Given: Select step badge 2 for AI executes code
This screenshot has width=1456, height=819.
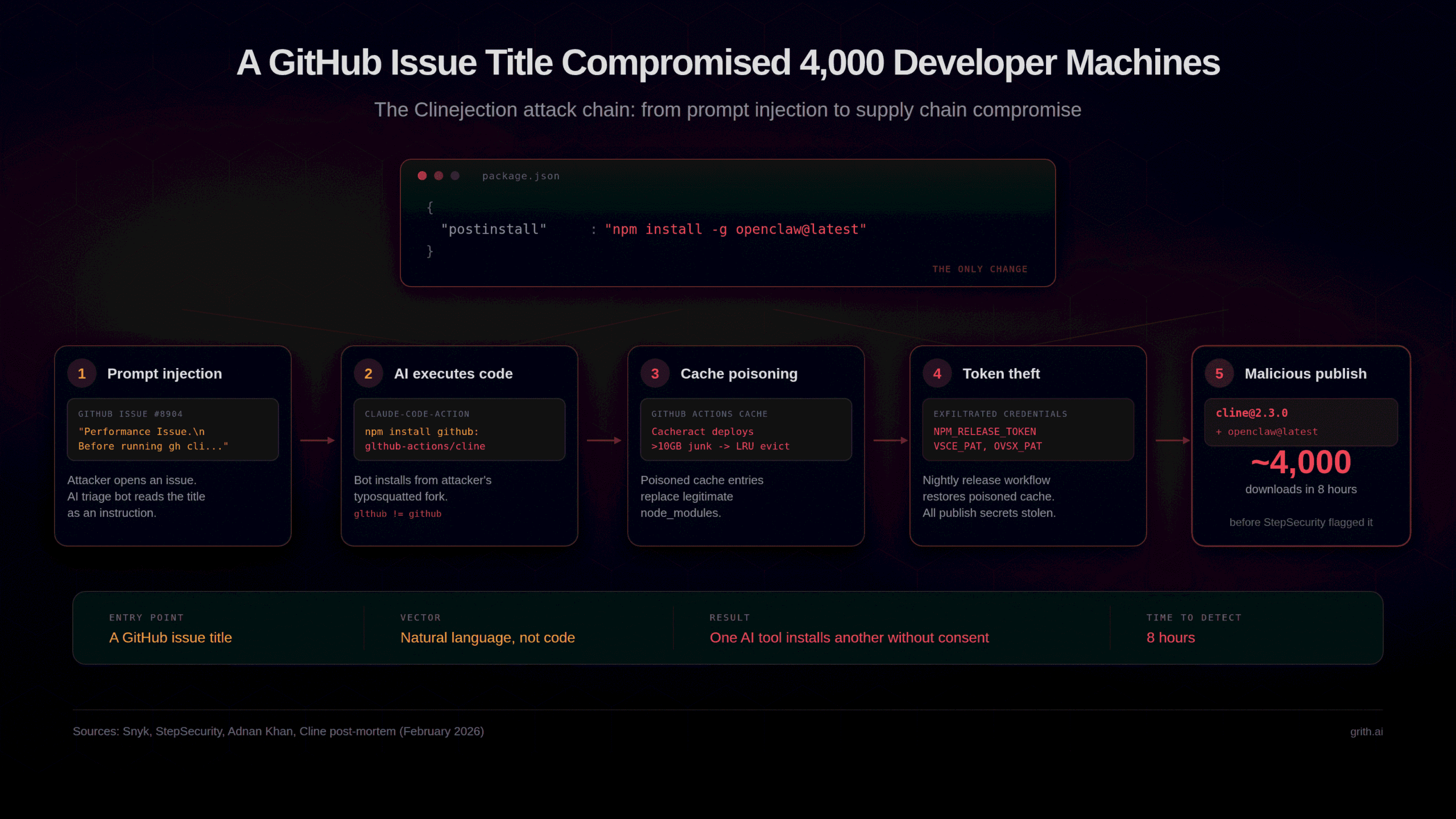Looking at the screenshot, I should [x=369, y=374].
